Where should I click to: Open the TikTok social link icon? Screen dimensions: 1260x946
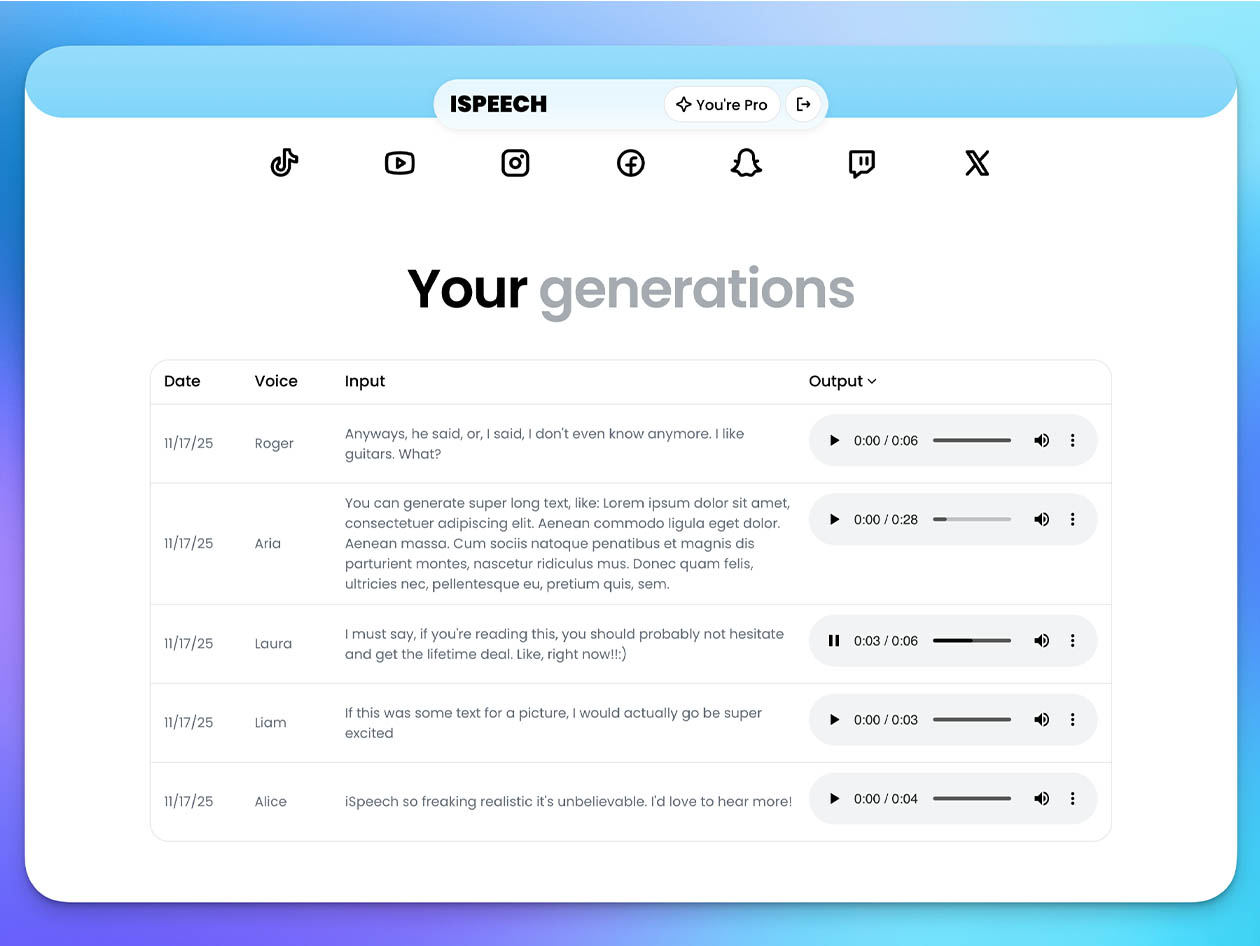284,162
